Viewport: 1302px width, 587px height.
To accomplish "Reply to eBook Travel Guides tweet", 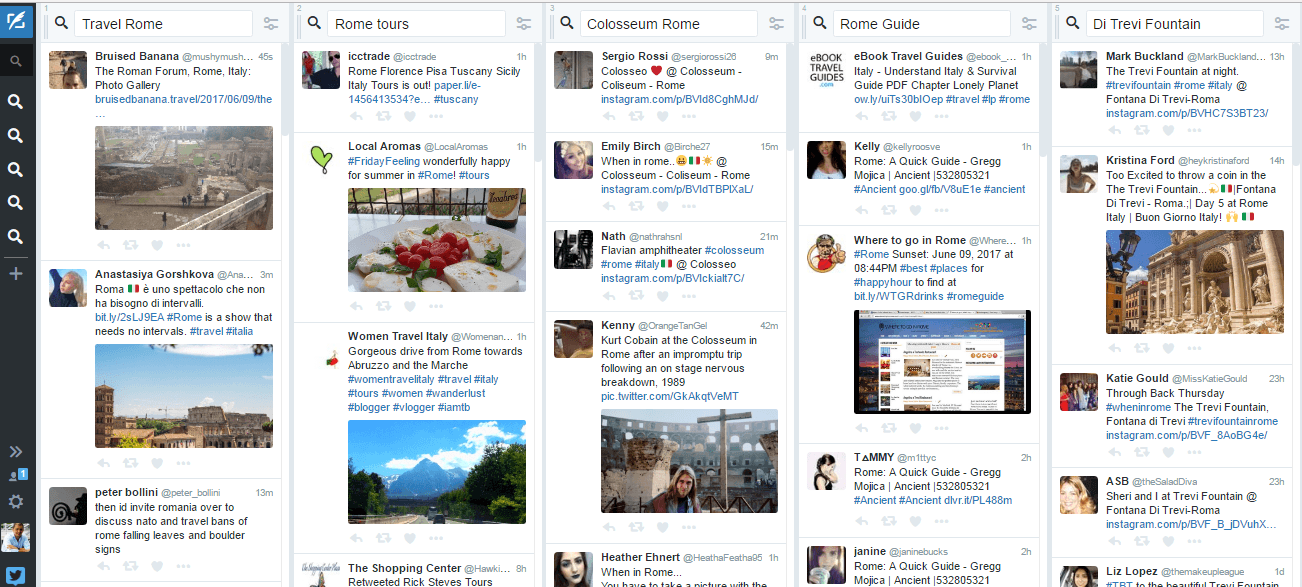I will (x=862, y=117).
